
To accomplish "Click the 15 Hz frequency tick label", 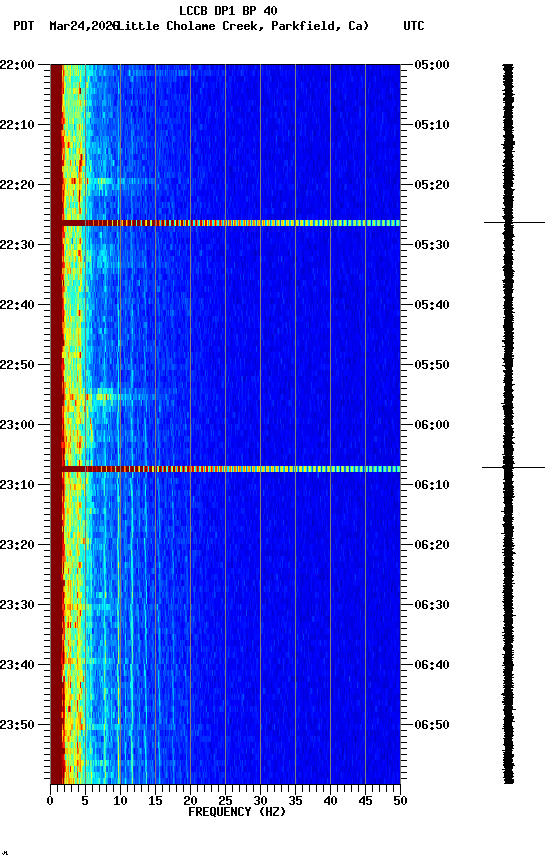I will click(155, 801).
